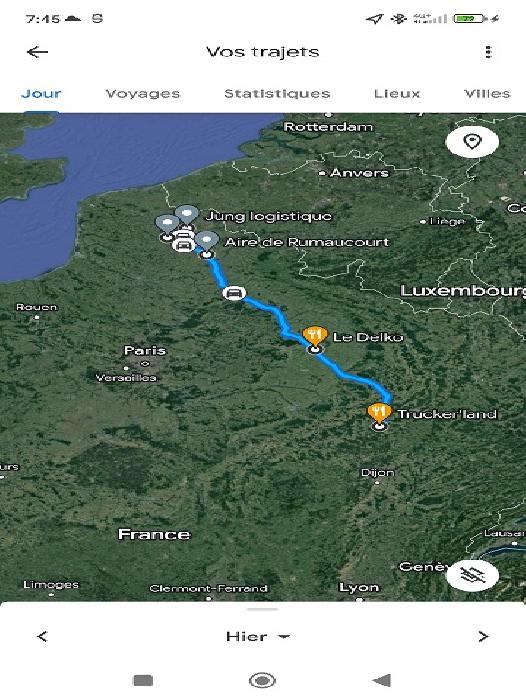This screenshot has height=700, width=526.
Task: Toggle the satellite layer button
Action: [472, 575]
